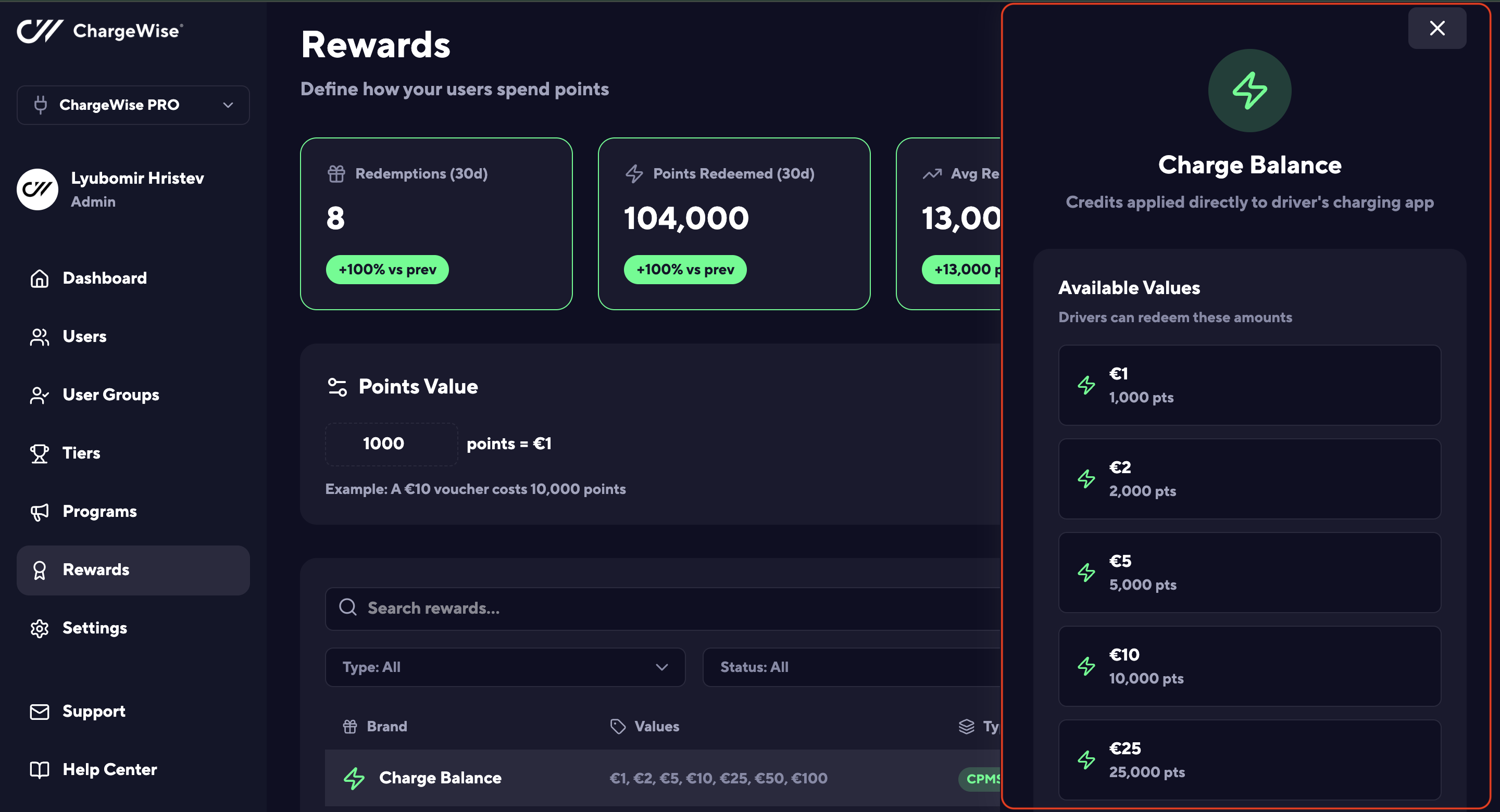Click the ChargeWise logo icon

pyautogui.click(x=40, y=30)
